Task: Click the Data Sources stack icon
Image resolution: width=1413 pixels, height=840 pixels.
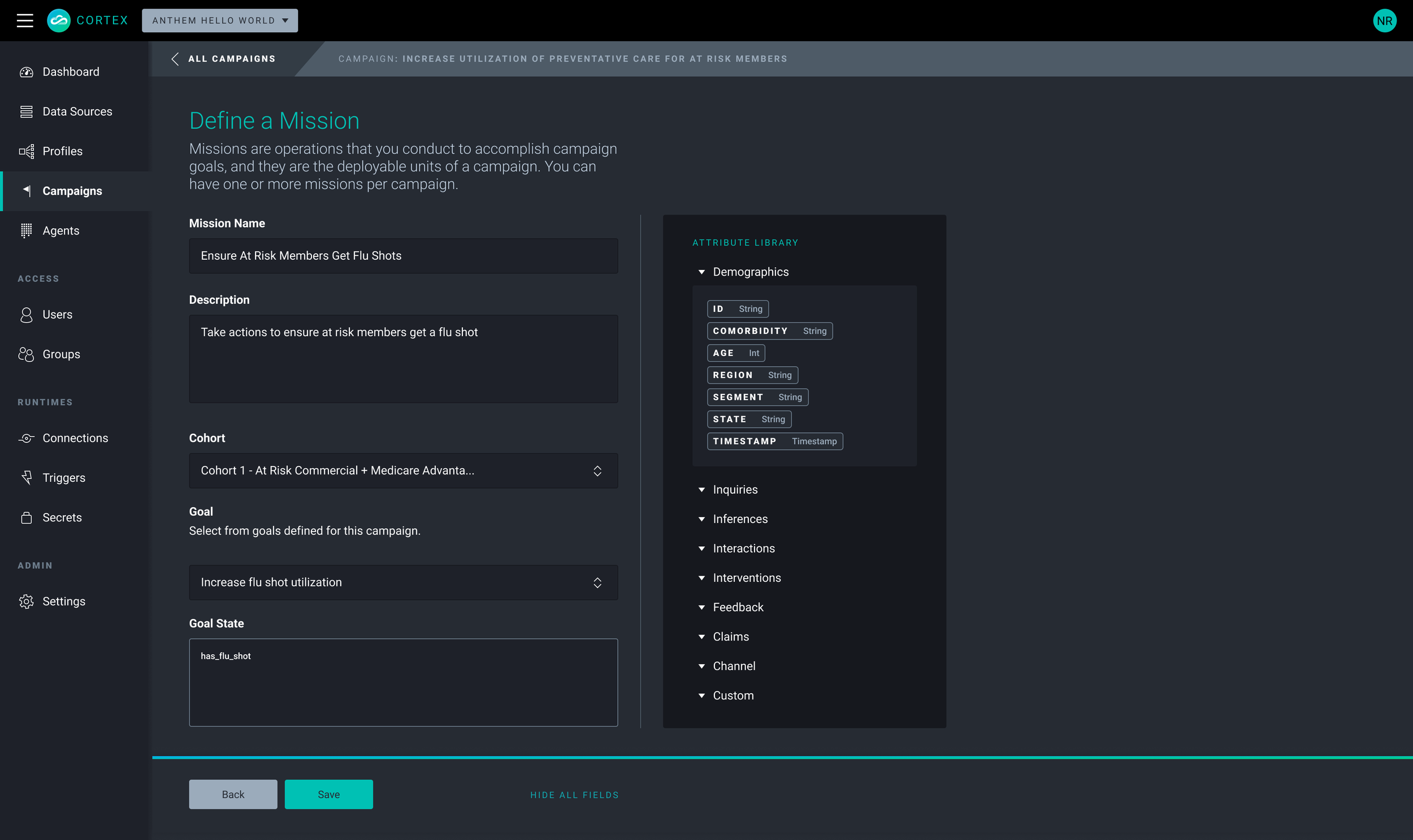Action: (26, 111)
